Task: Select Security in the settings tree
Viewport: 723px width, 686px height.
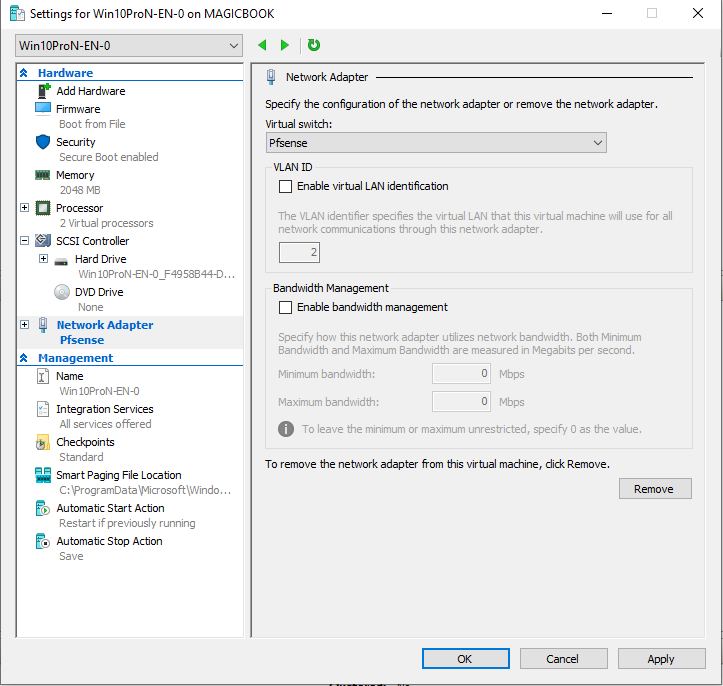Action: (x=76, y=142)
